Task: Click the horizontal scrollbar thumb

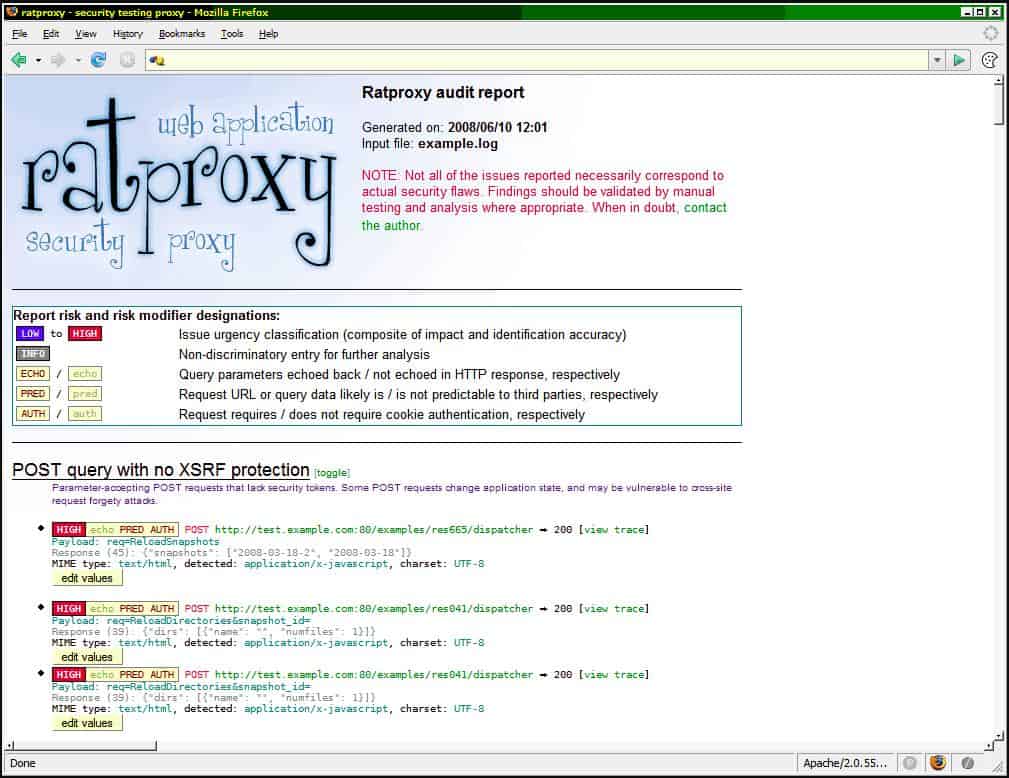Action: (85, 745)
